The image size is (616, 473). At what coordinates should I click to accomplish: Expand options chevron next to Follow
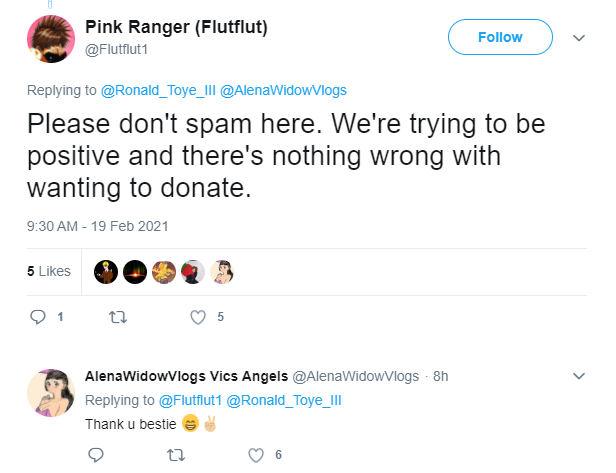tap(579, 38)
